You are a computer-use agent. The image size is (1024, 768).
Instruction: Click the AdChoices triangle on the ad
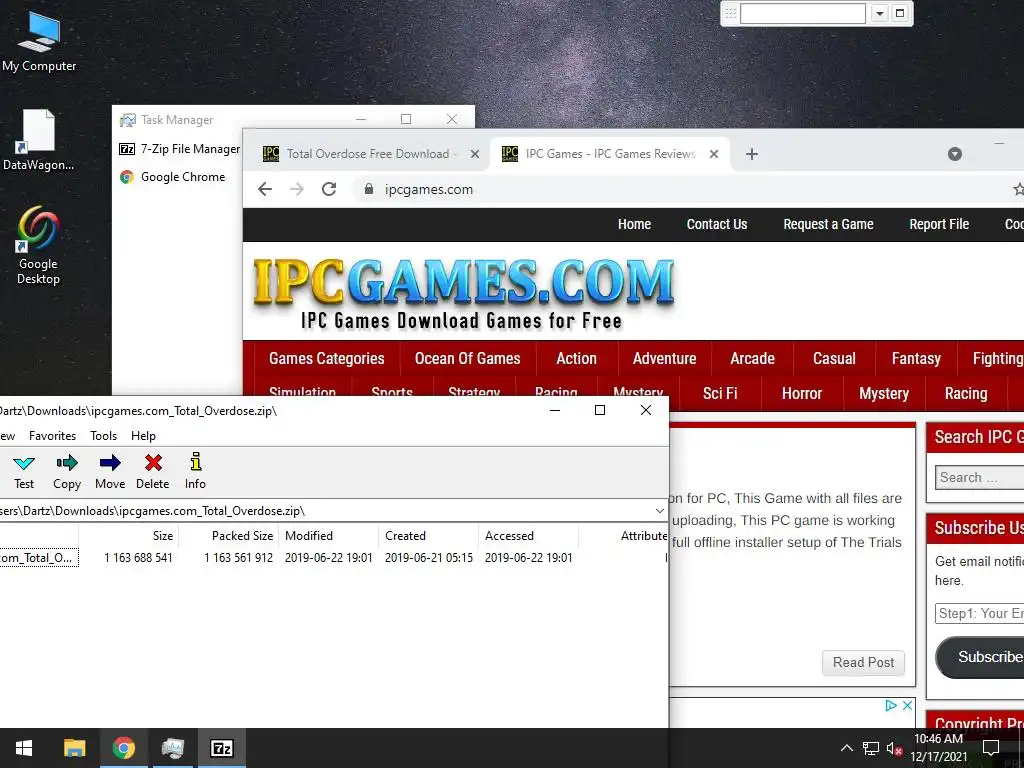891,705
